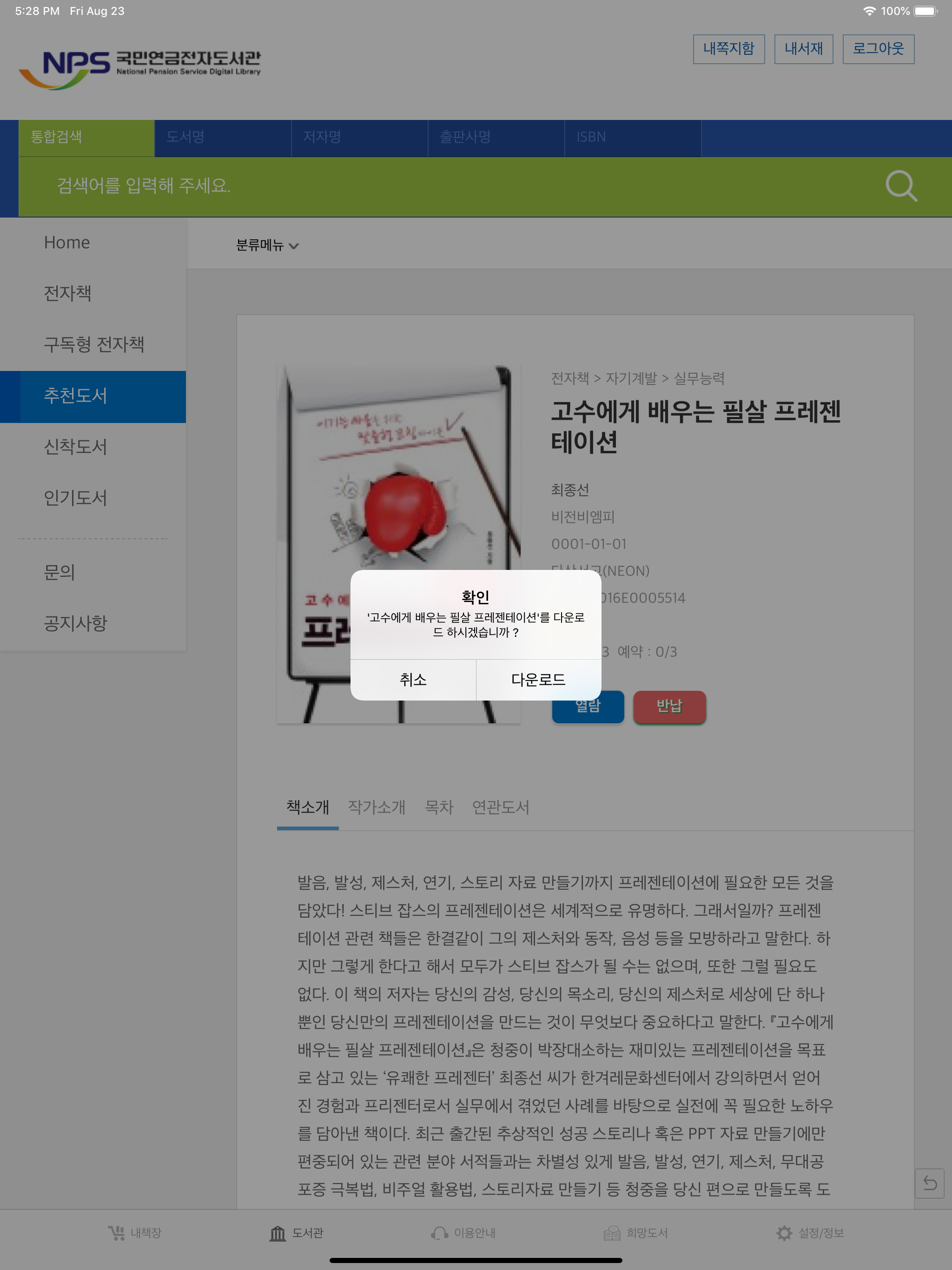The image size is (952, 1270).
Task: Select the ISBN search tab
Action: [x=633, y=138]
